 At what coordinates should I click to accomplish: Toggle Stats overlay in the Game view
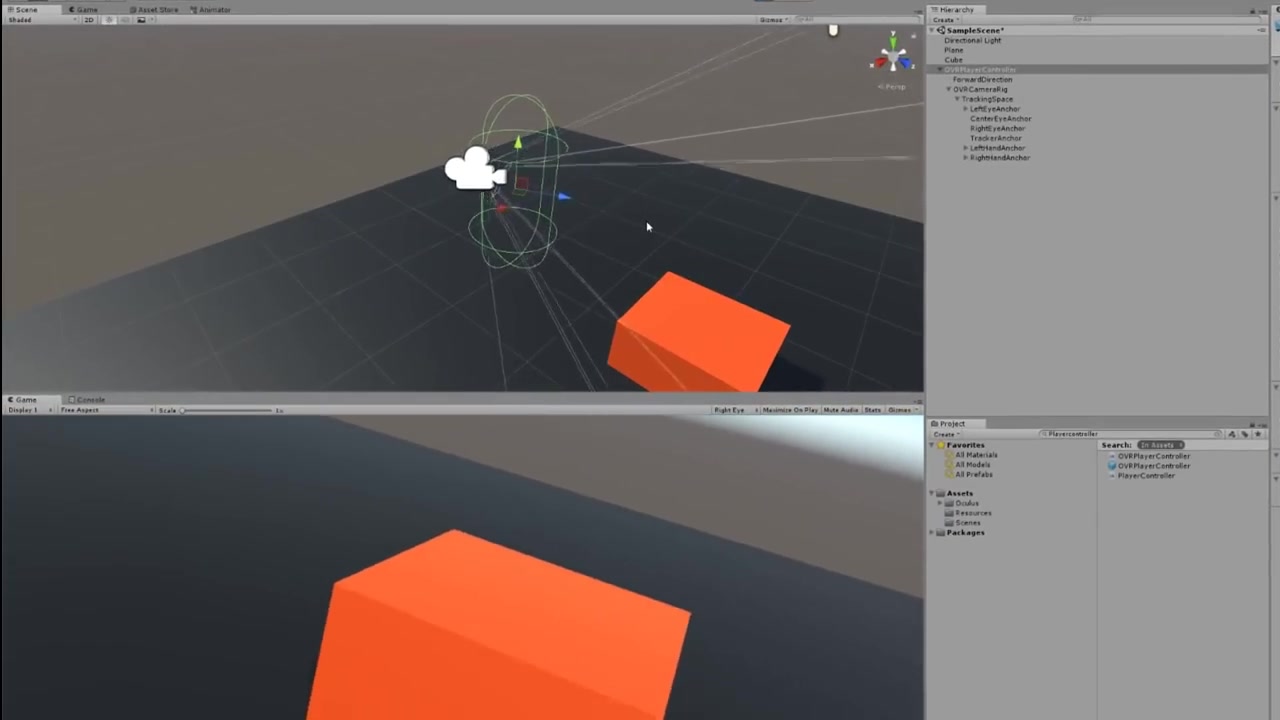point(872,410)
